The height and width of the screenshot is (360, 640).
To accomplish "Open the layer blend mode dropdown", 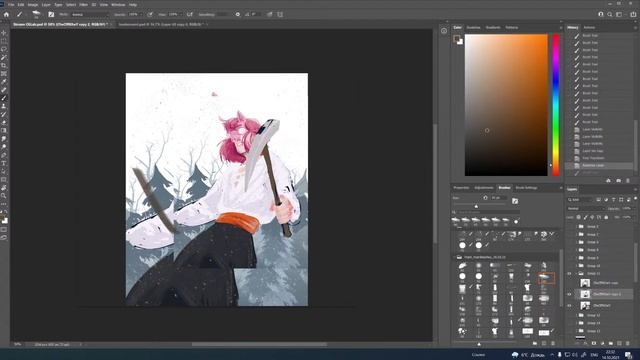I will [x=586, y=208].
